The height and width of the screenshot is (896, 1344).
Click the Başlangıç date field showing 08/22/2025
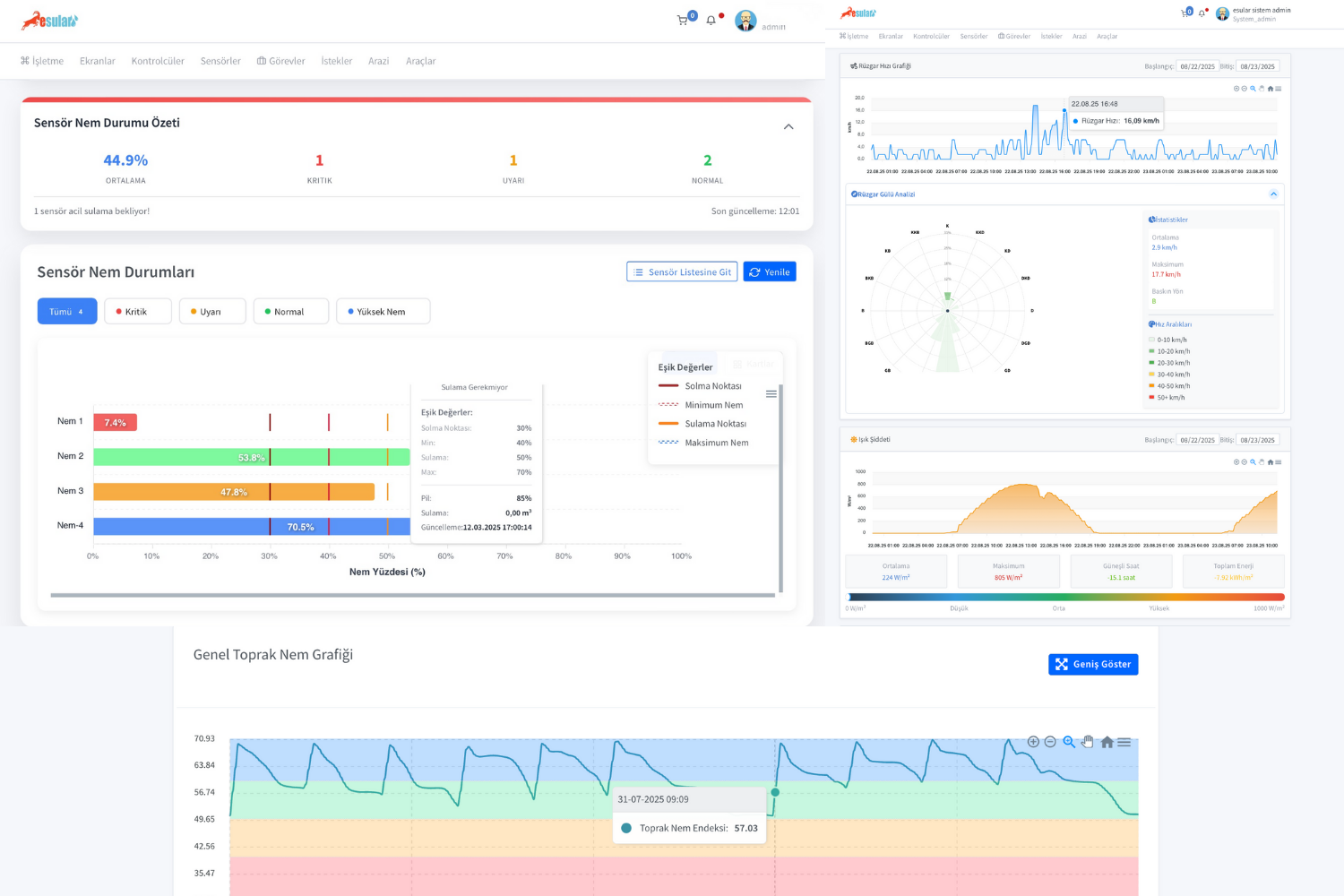point(1198,65)
